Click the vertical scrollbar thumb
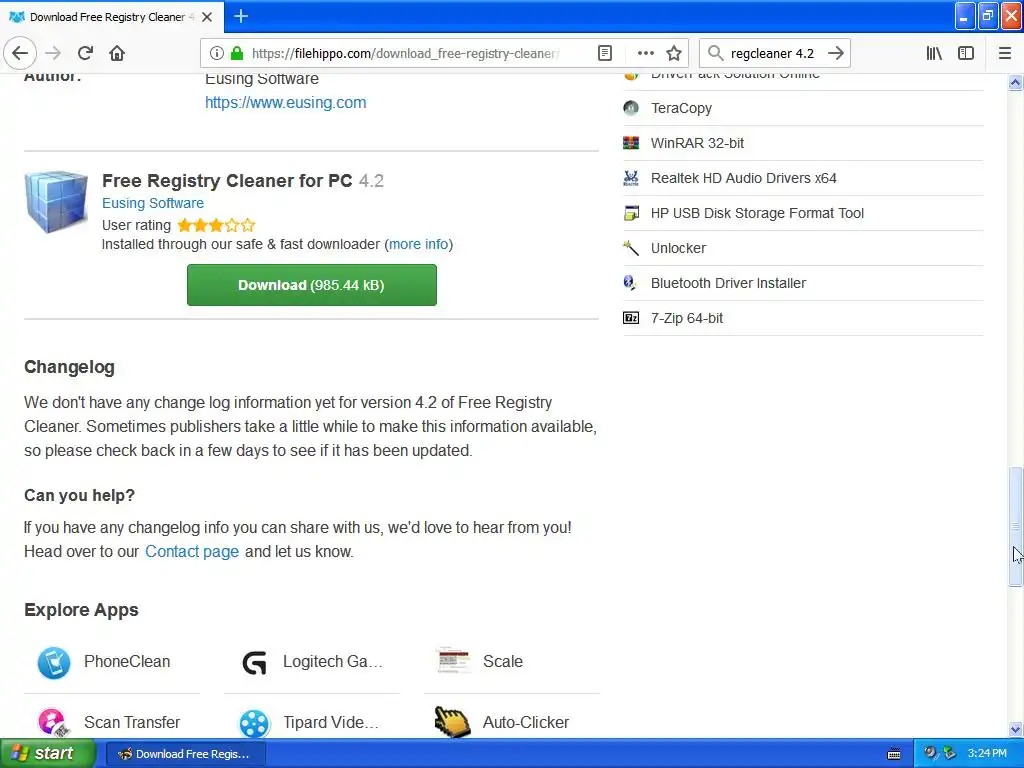1024x768 pixels. (x=1015, y=526)
